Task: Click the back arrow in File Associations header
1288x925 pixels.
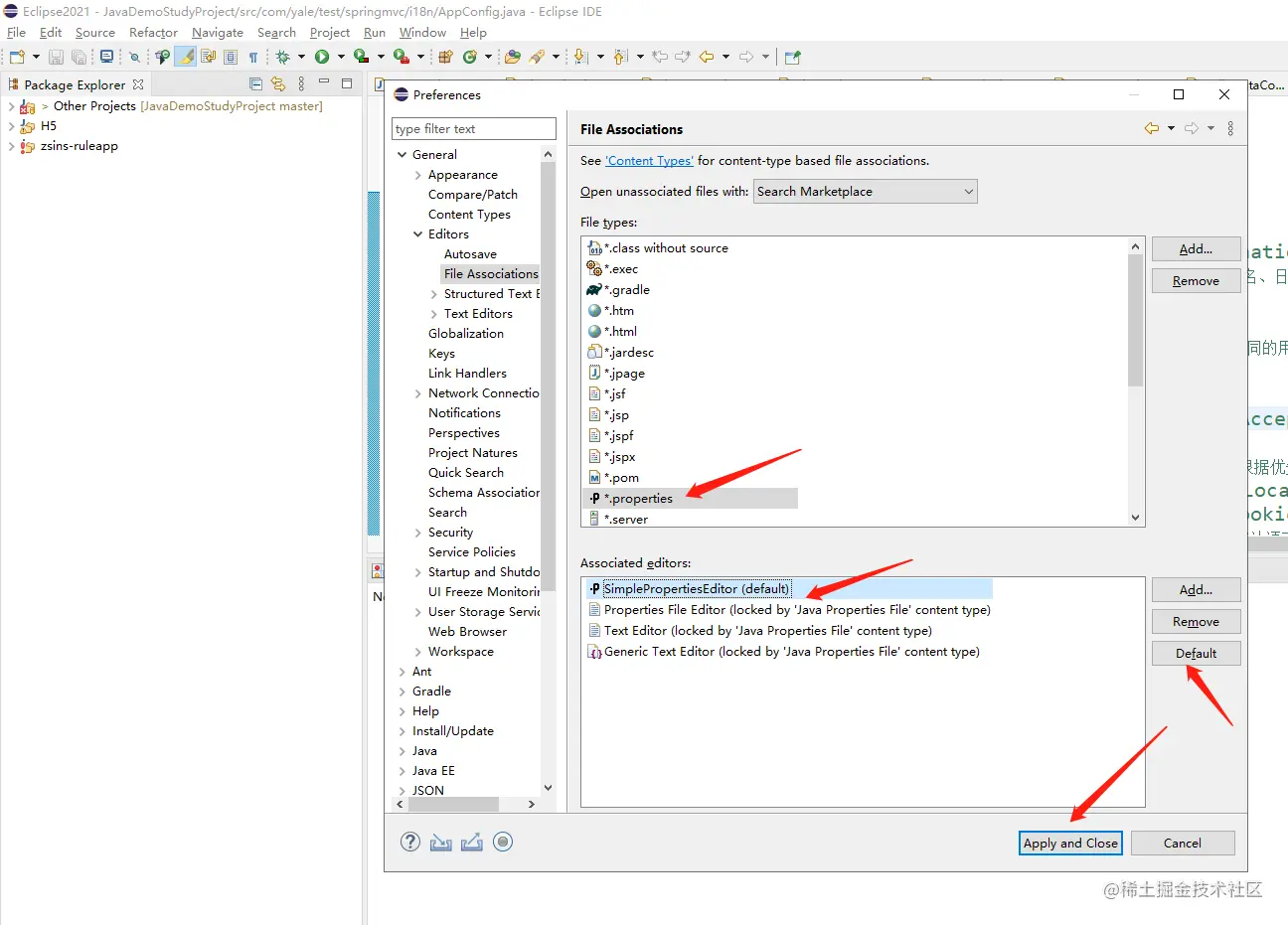Action: pyautogui.click(x=1152, y=128)
